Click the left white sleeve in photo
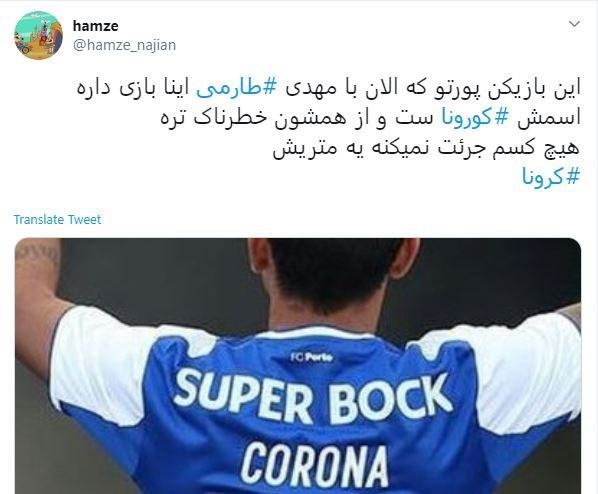 click(99, 359)
